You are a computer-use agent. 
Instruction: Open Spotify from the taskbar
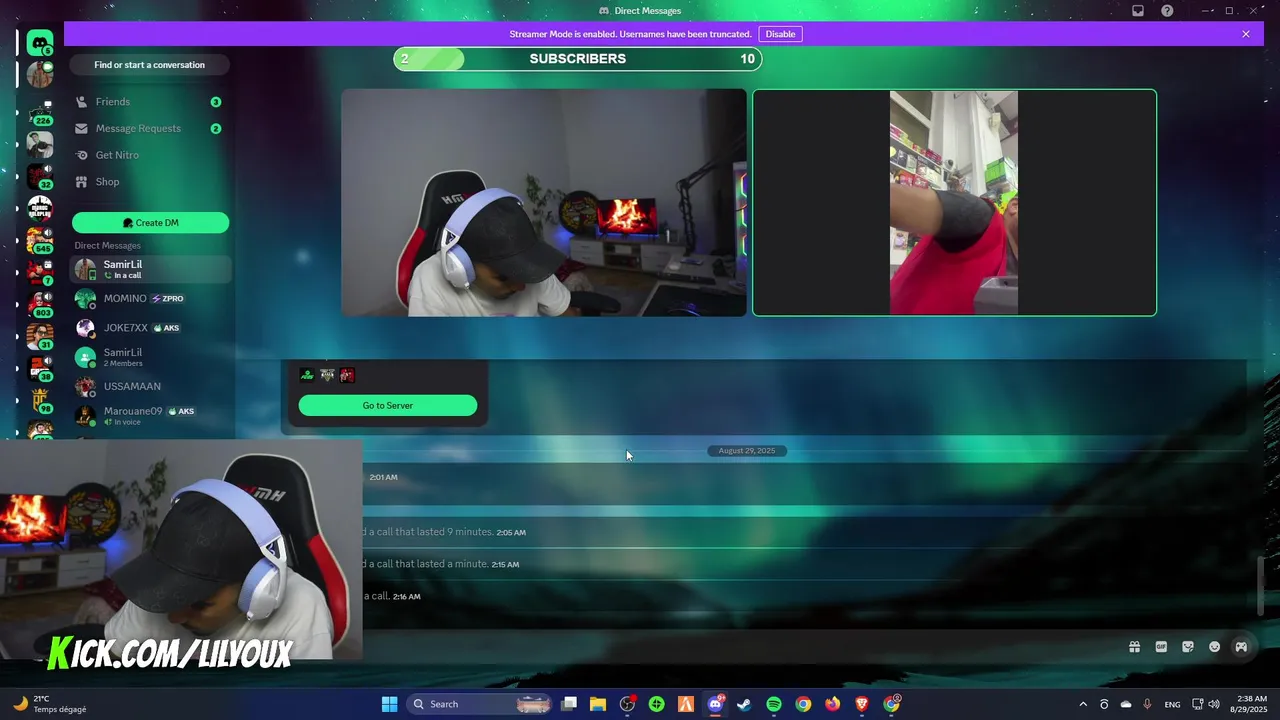coord(774,704)
